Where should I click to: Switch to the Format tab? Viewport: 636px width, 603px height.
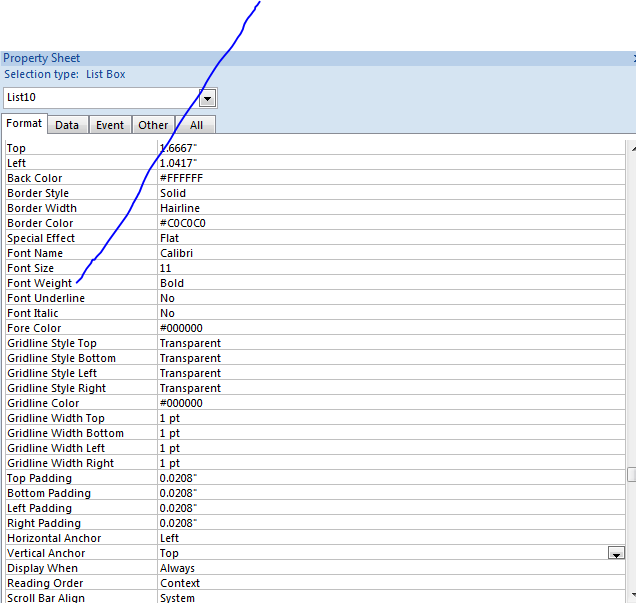(24, 123)
